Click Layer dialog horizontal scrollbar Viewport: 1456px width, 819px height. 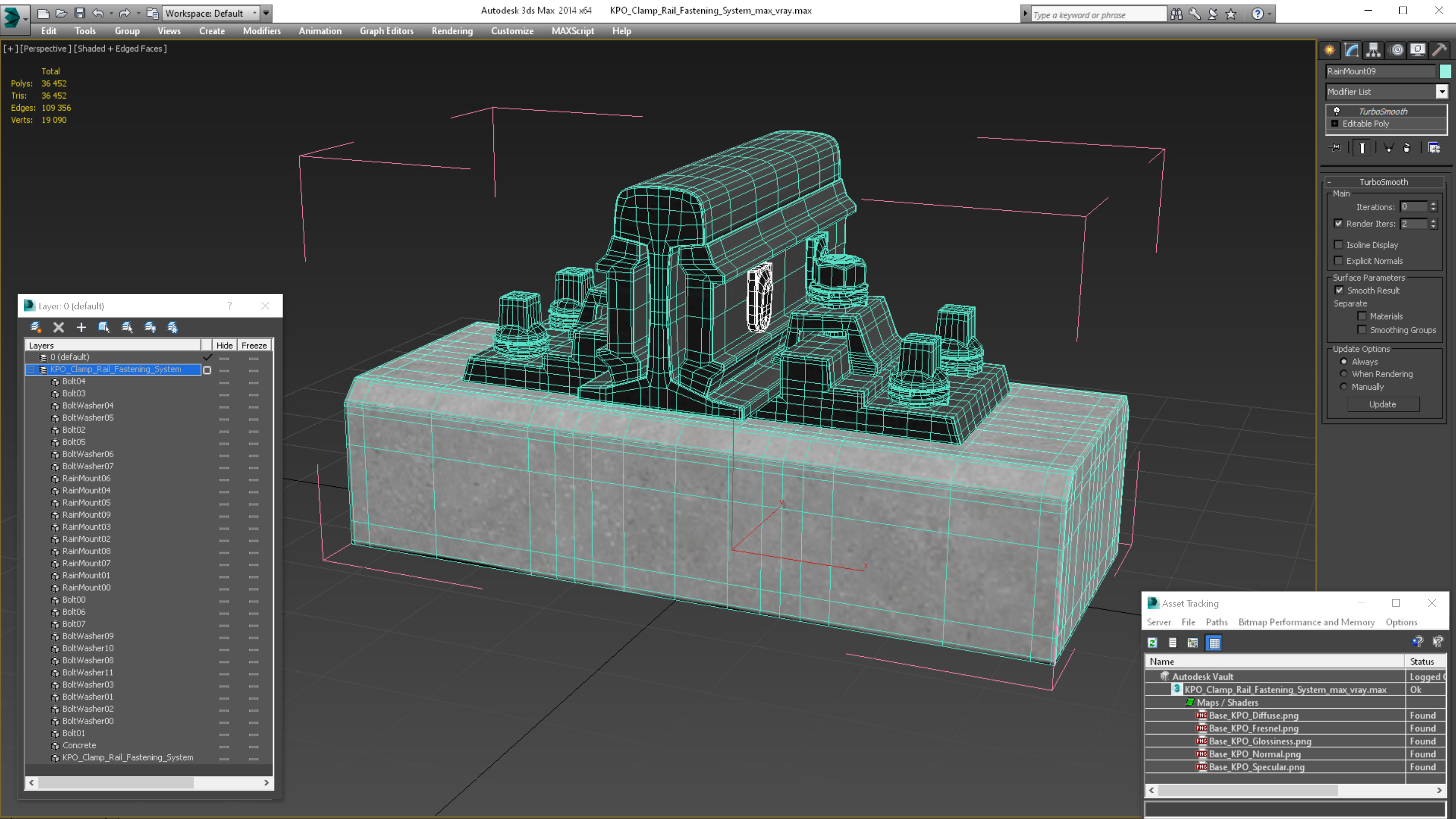click(149, 783)
